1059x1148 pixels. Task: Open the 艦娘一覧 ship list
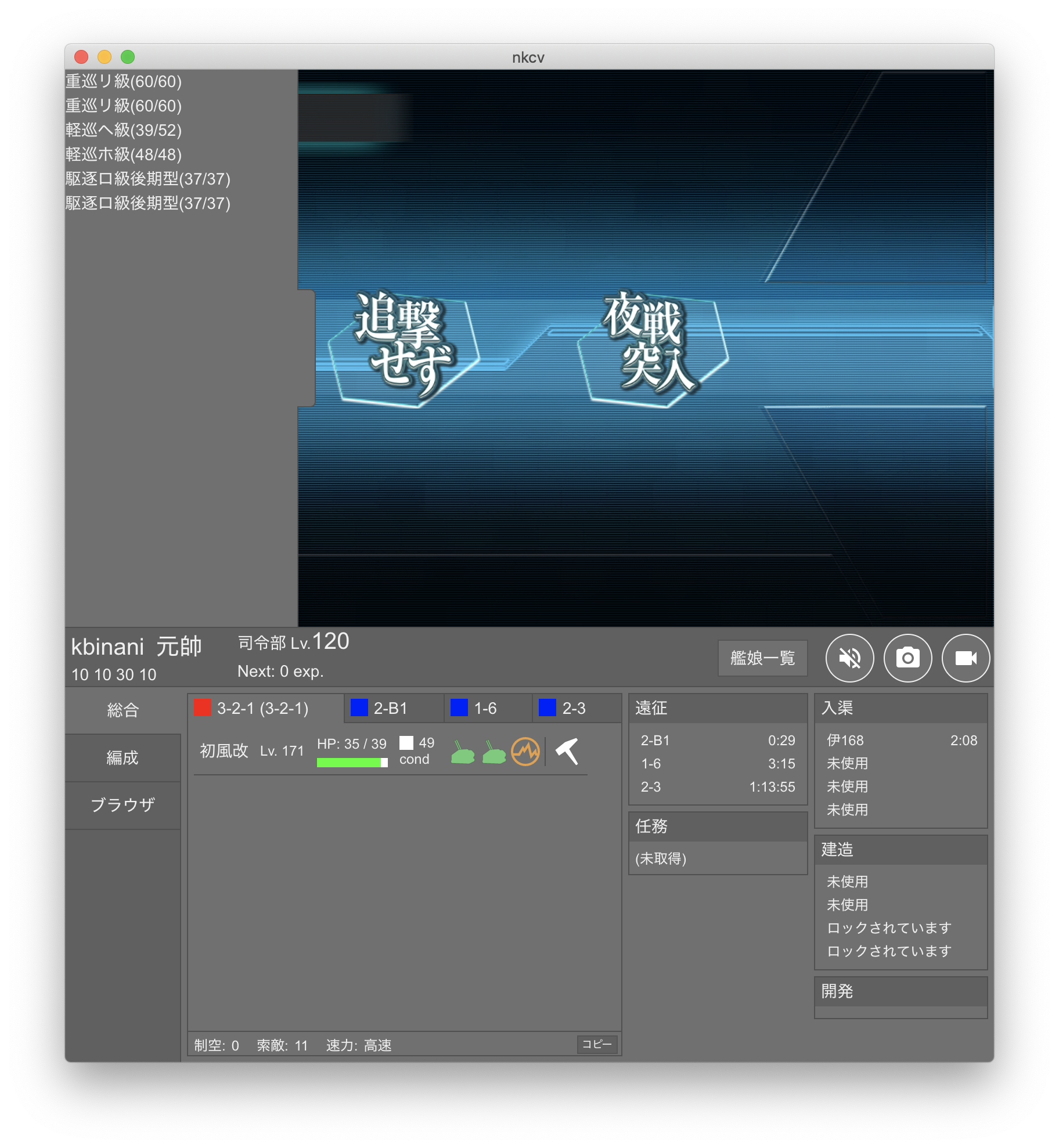[x=762, y=658]
